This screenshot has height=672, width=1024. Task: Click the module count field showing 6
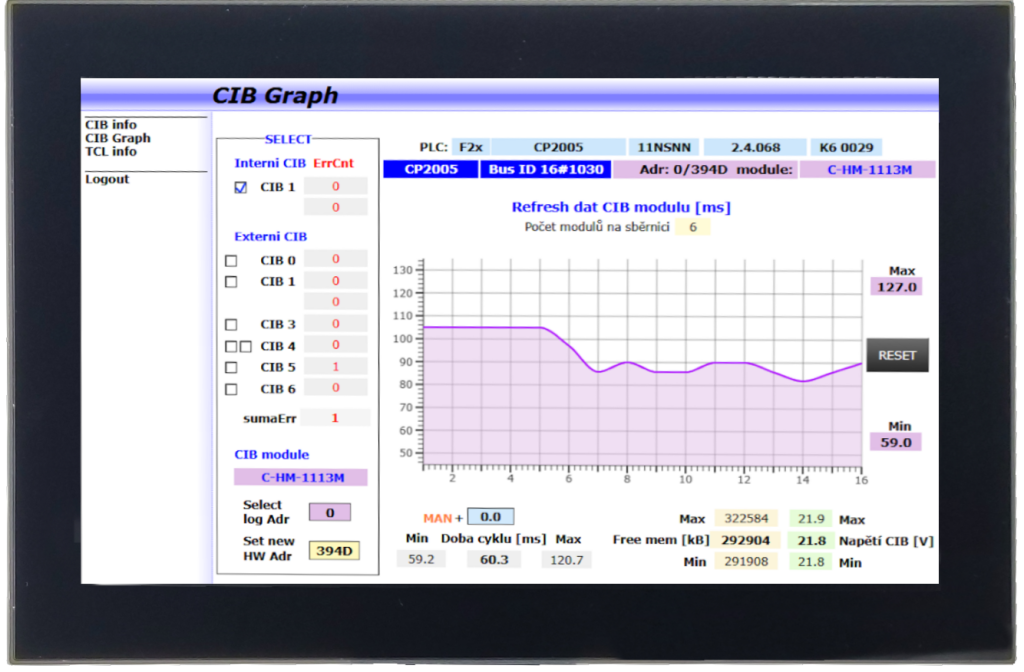[692, 227]
